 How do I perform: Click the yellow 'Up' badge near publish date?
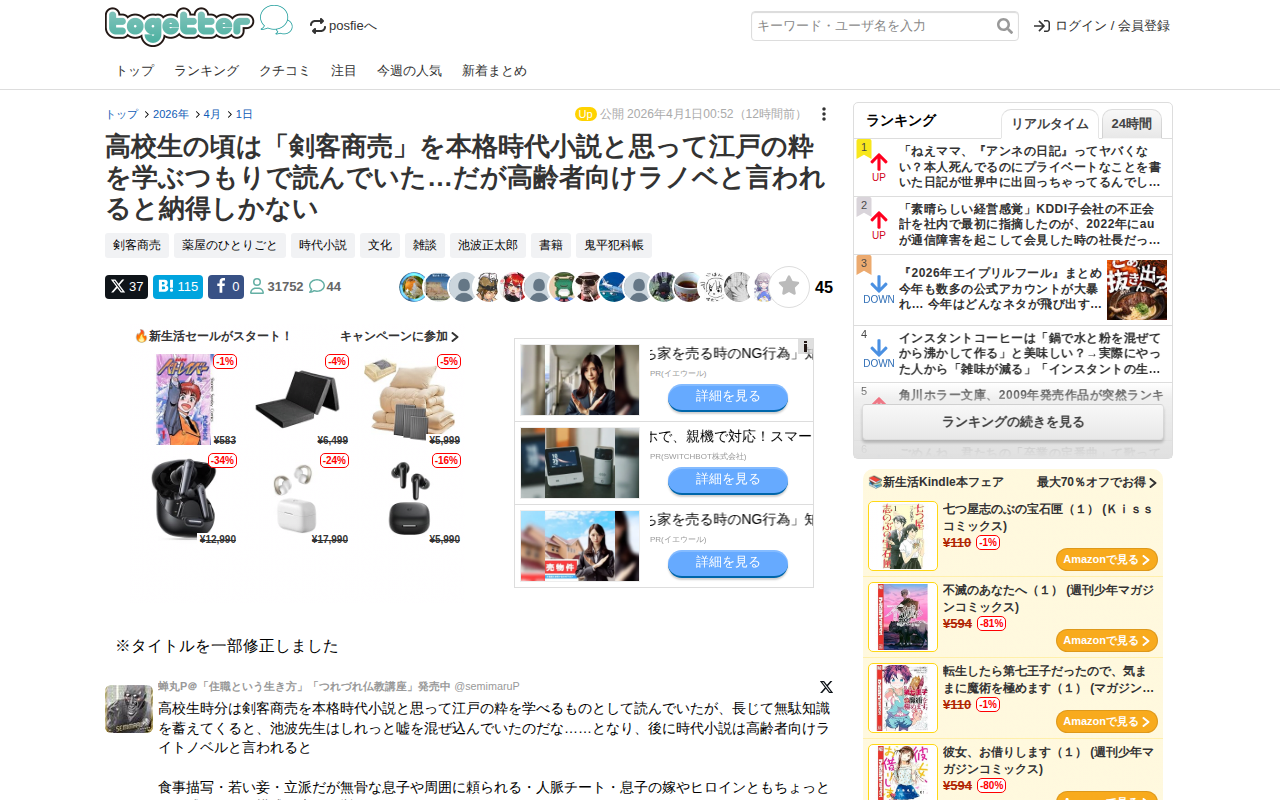pos(586,114)
